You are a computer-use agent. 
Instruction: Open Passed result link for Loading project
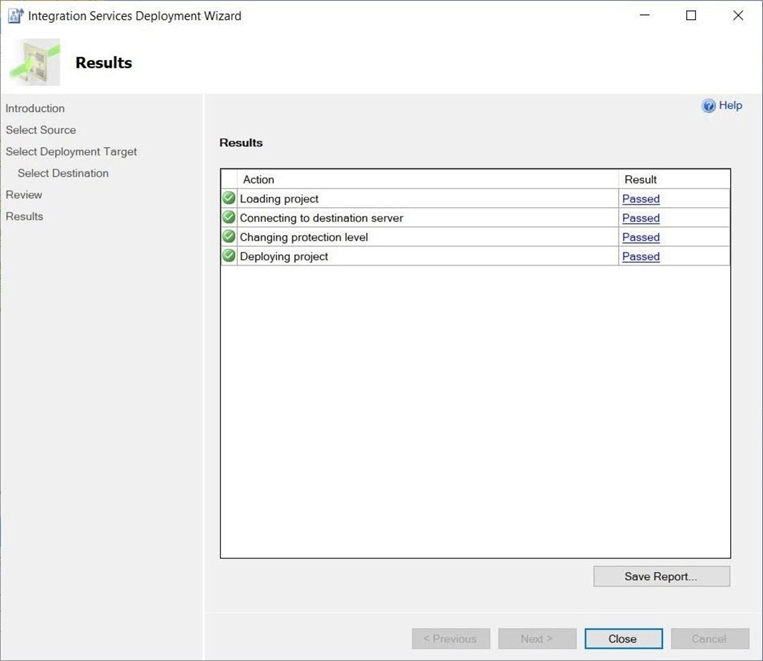coord(640,199)
